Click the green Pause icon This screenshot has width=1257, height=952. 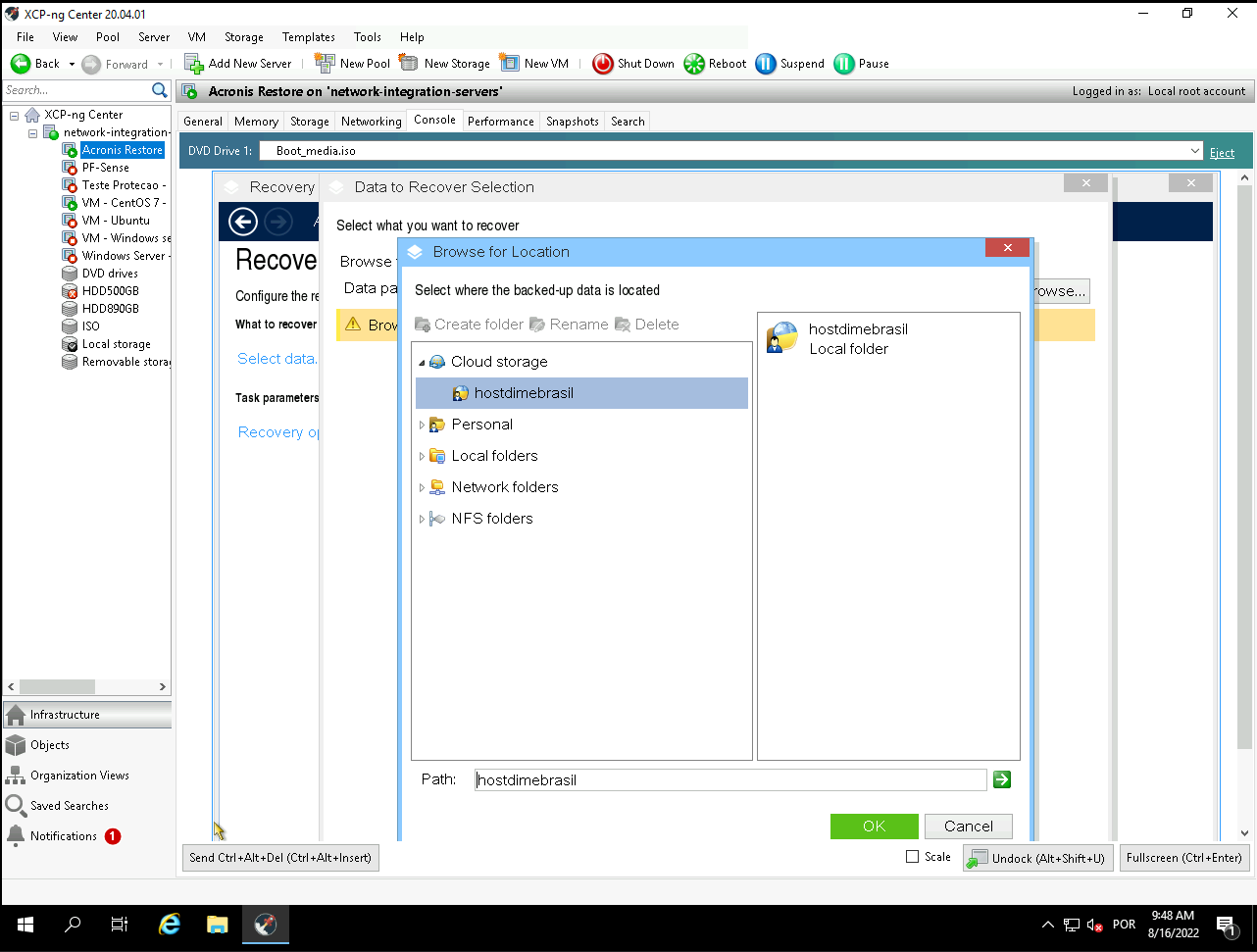click(x=844, y=64)
